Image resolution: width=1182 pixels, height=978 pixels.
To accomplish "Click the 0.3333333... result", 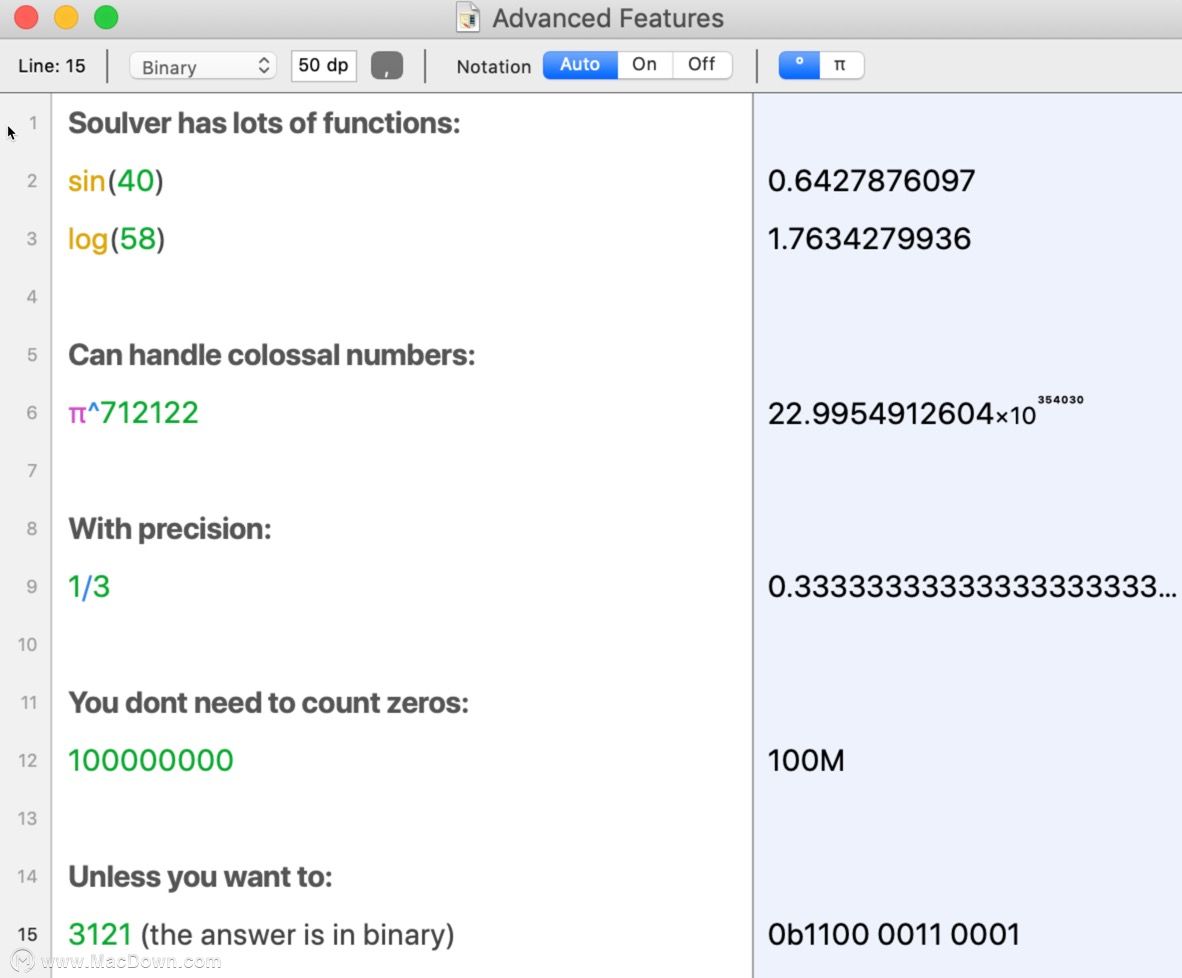I will tap(972, 587).
